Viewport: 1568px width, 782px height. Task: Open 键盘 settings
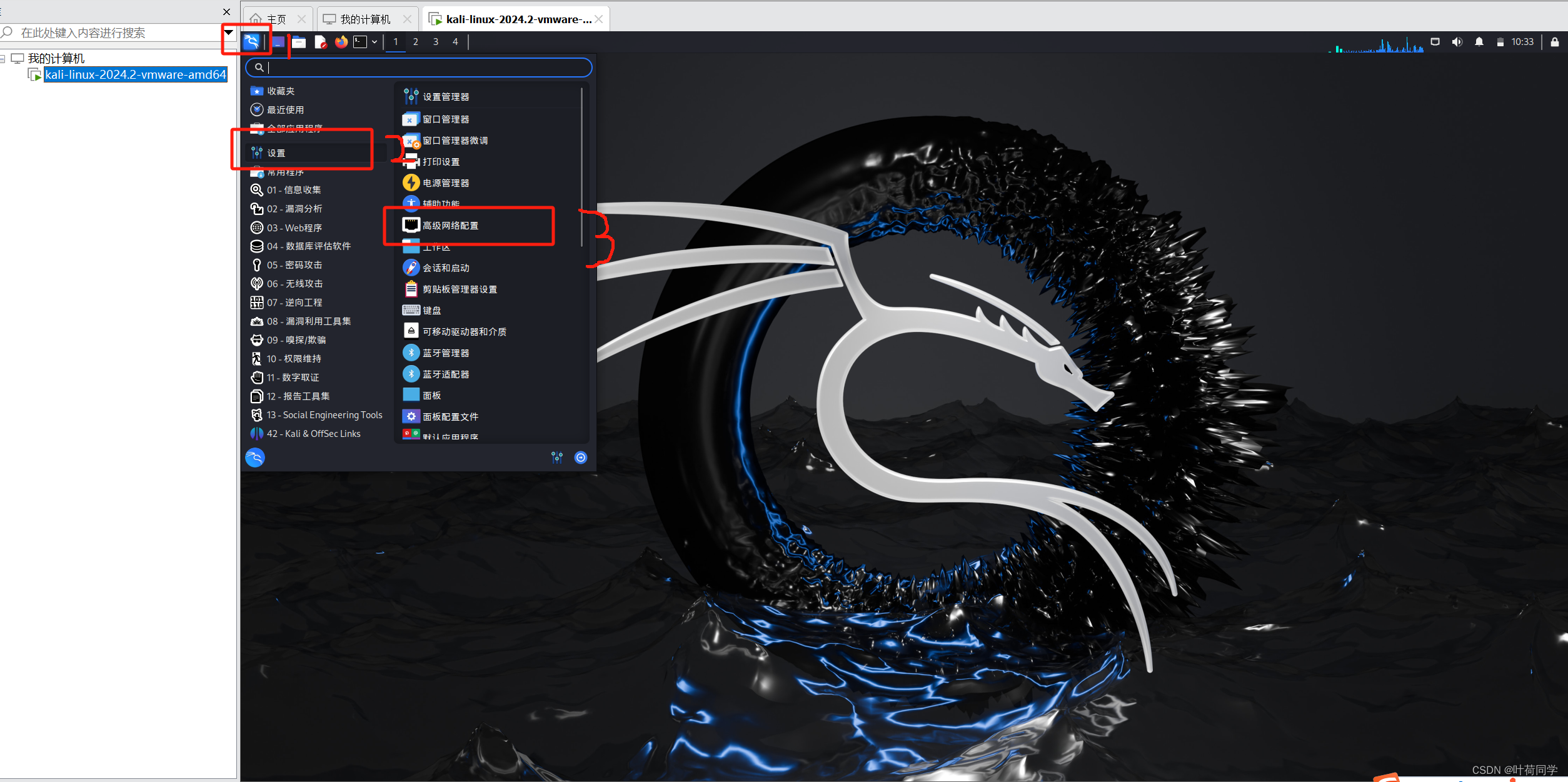tap(490, 311)
